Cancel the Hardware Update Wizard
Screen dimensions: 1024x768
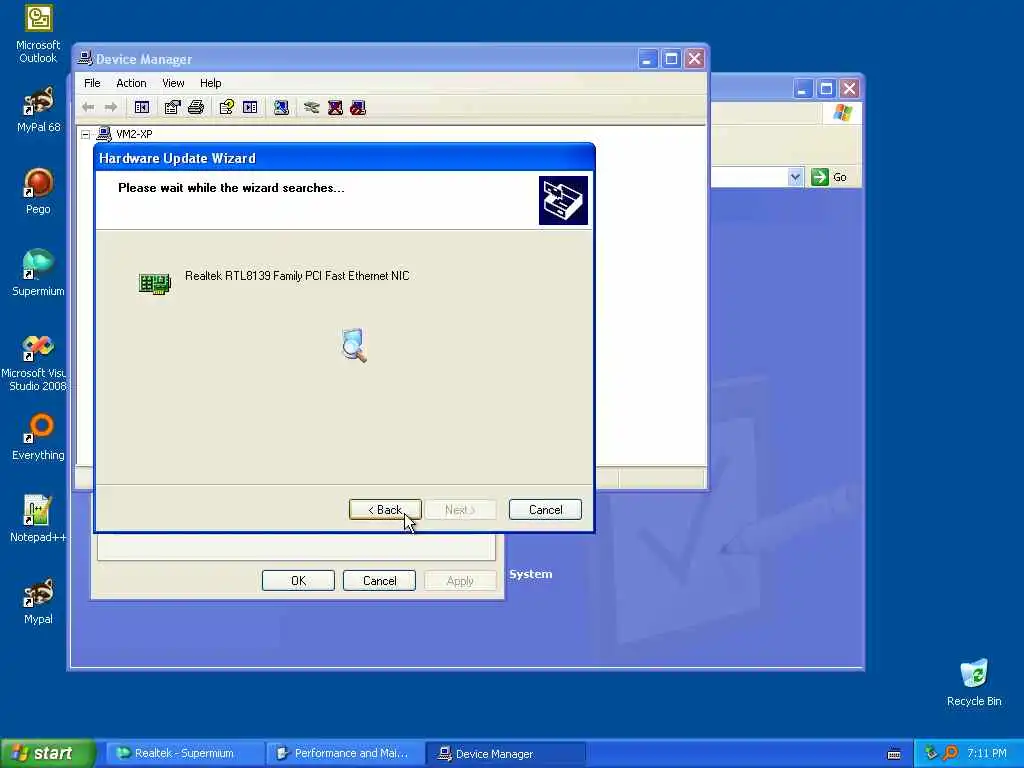[545, 509]
